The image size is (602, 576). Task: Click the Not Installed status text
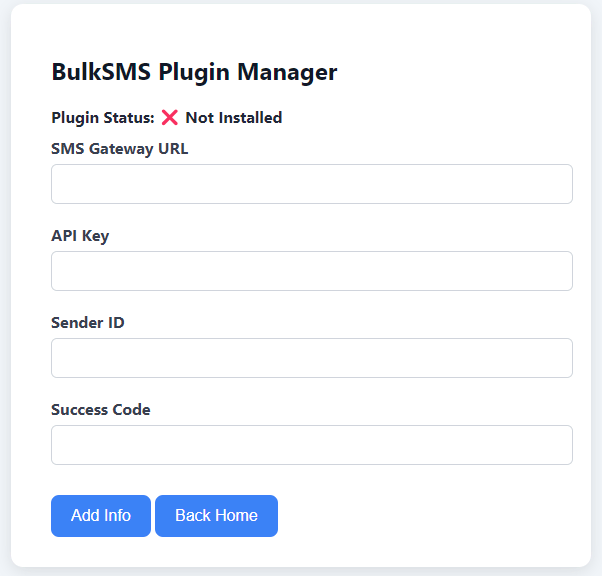point(234,118)
